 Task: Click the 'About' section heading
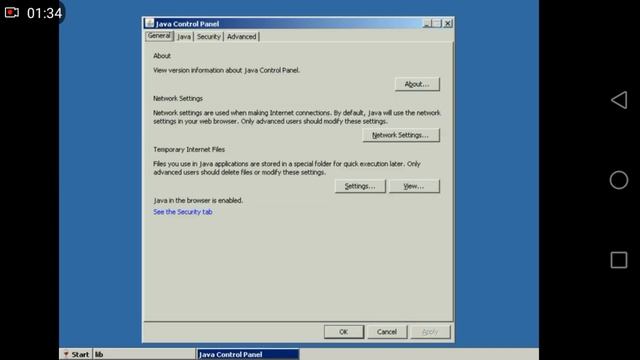click(x=162, y=56)
